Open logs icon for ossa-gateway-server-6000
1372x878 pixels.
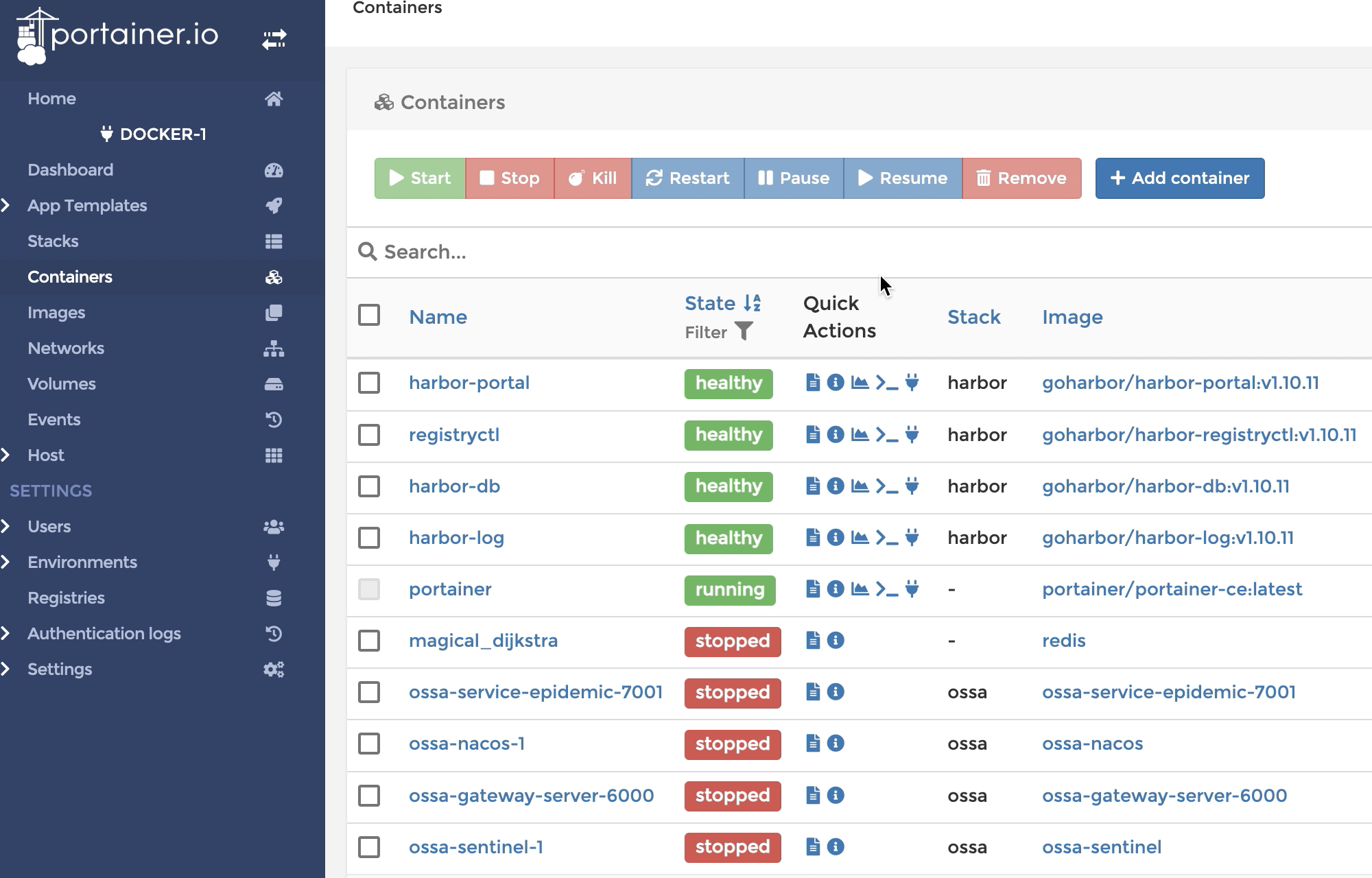pyautogui.click(x=813, y=795)
